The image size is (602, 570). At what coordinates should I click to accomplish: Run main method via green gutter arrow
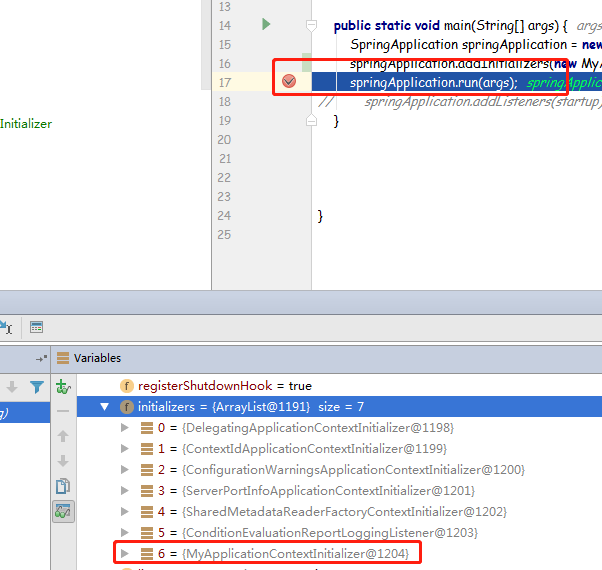(266, 24)
